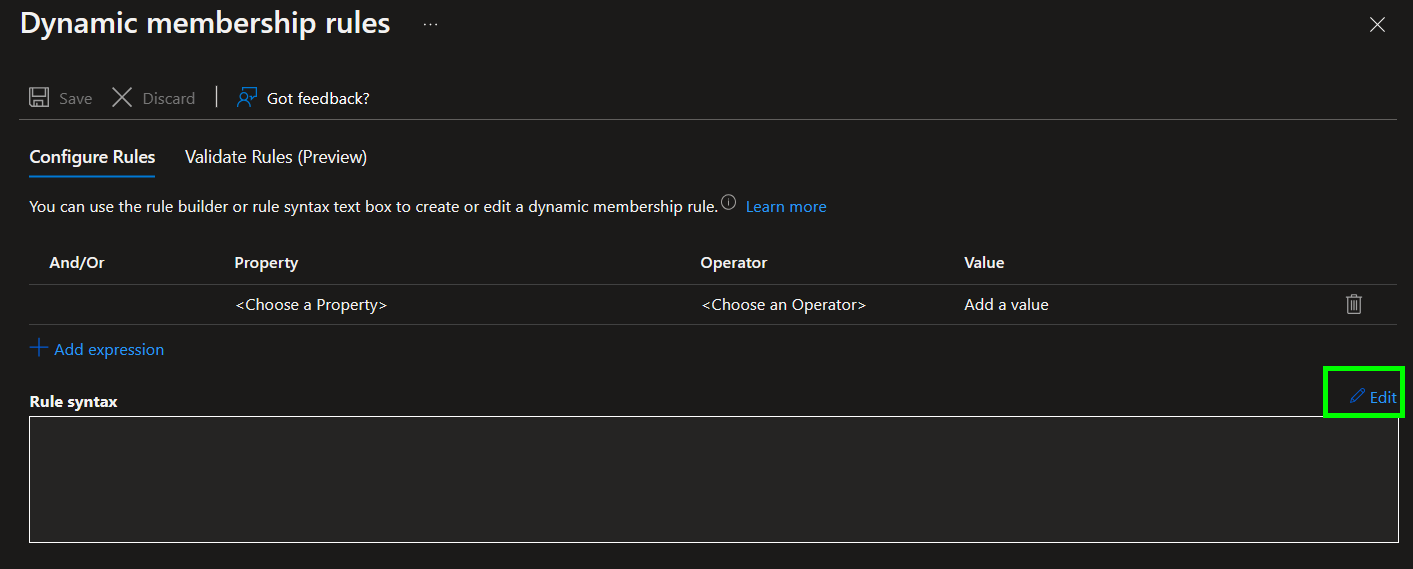Open the Got feedback? person icon
This screenshot has height=569, width=1413.
(x=247, y=97)
